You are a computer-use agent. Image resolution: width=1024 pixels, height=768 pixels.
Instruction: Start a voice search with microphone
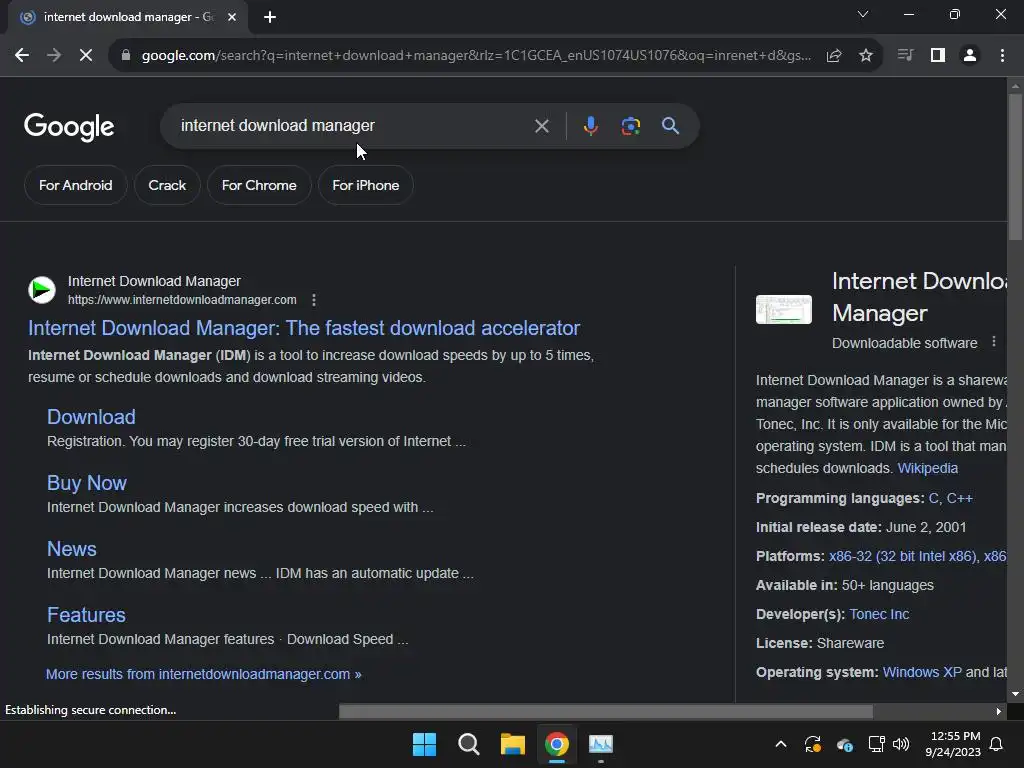point(590,126)
